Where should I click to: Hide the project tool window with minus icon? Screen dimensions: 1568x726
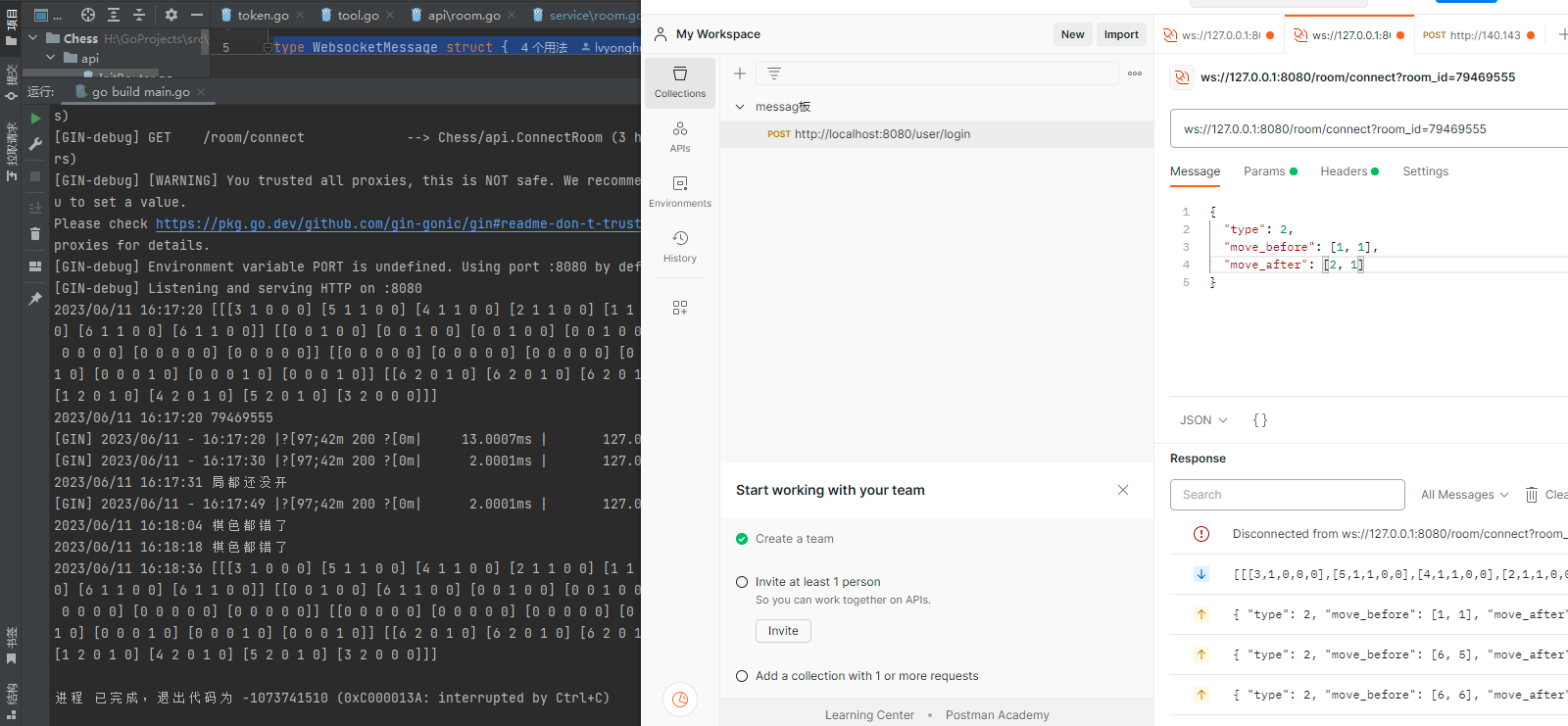[197, 15]
